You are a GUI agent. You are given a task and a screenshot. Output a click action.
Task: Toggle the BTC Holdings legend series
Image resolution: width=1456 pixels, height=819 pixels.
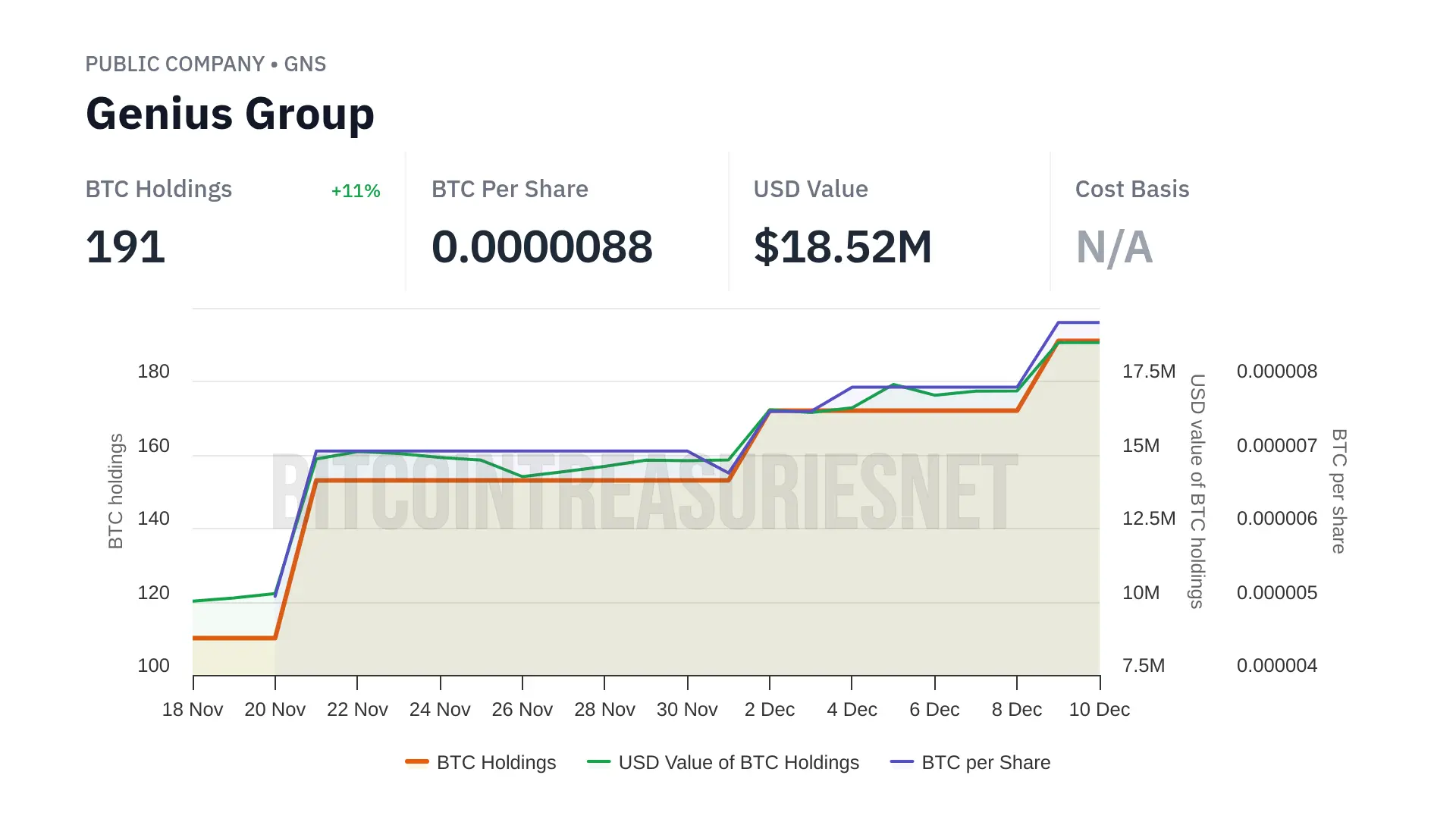(x=496, y=762)
